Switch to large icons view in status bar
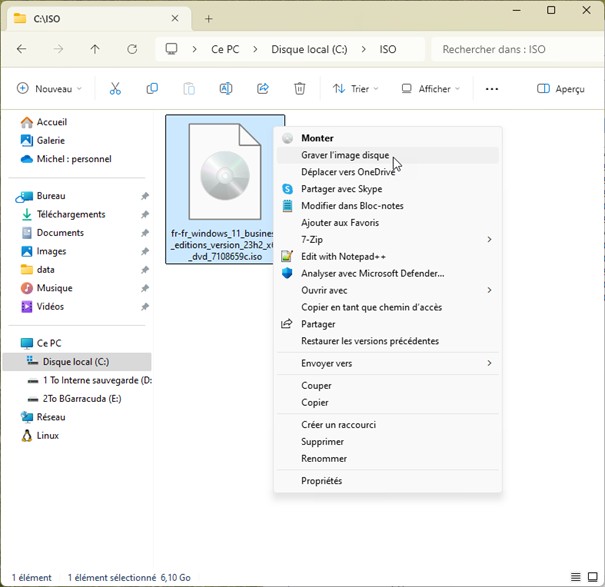The height and width of the screenshot is (587, 605). (x=591, y=577)
